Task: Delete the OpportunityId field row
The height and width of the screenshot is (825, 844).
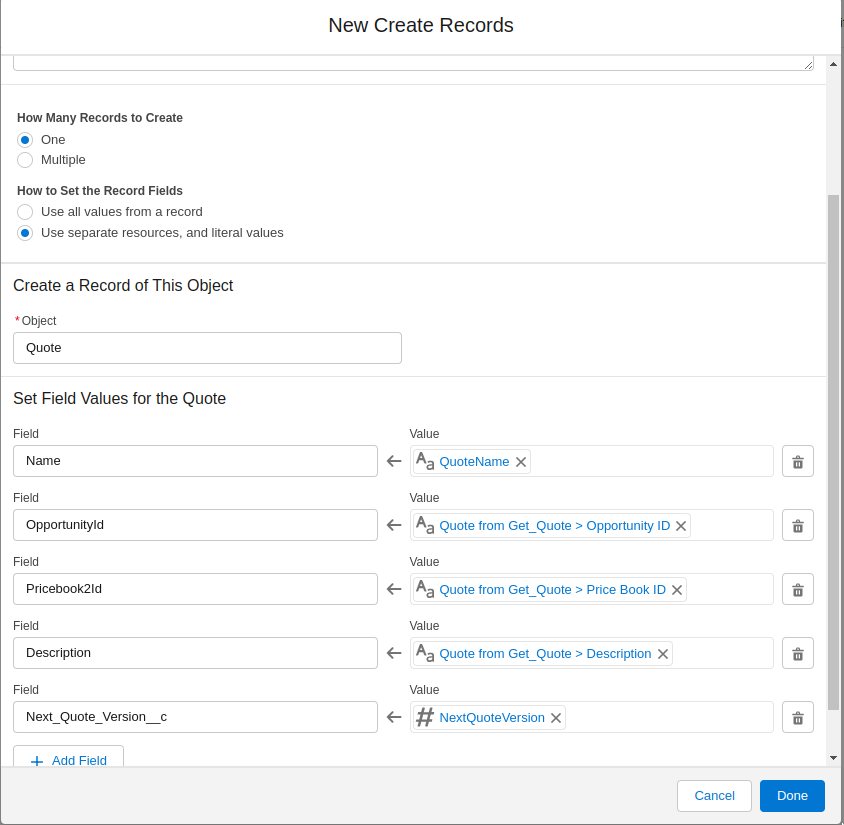Action: [797, 525]
